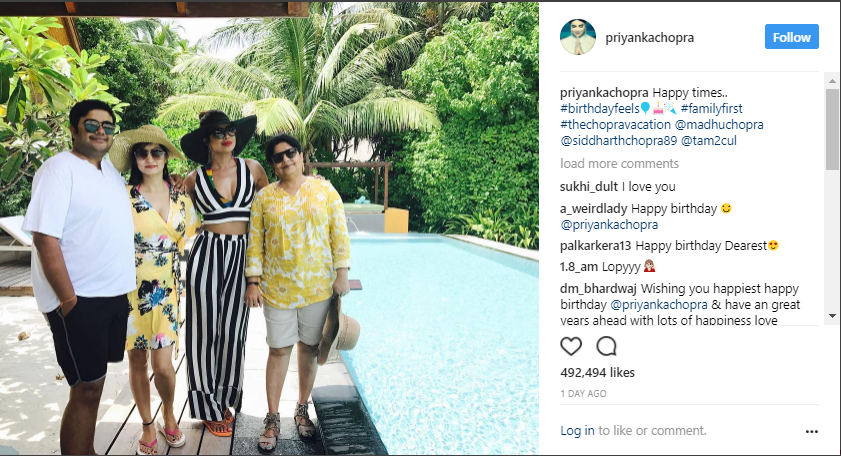Open commenter sukhi_dult's profile

click(589, 187)
